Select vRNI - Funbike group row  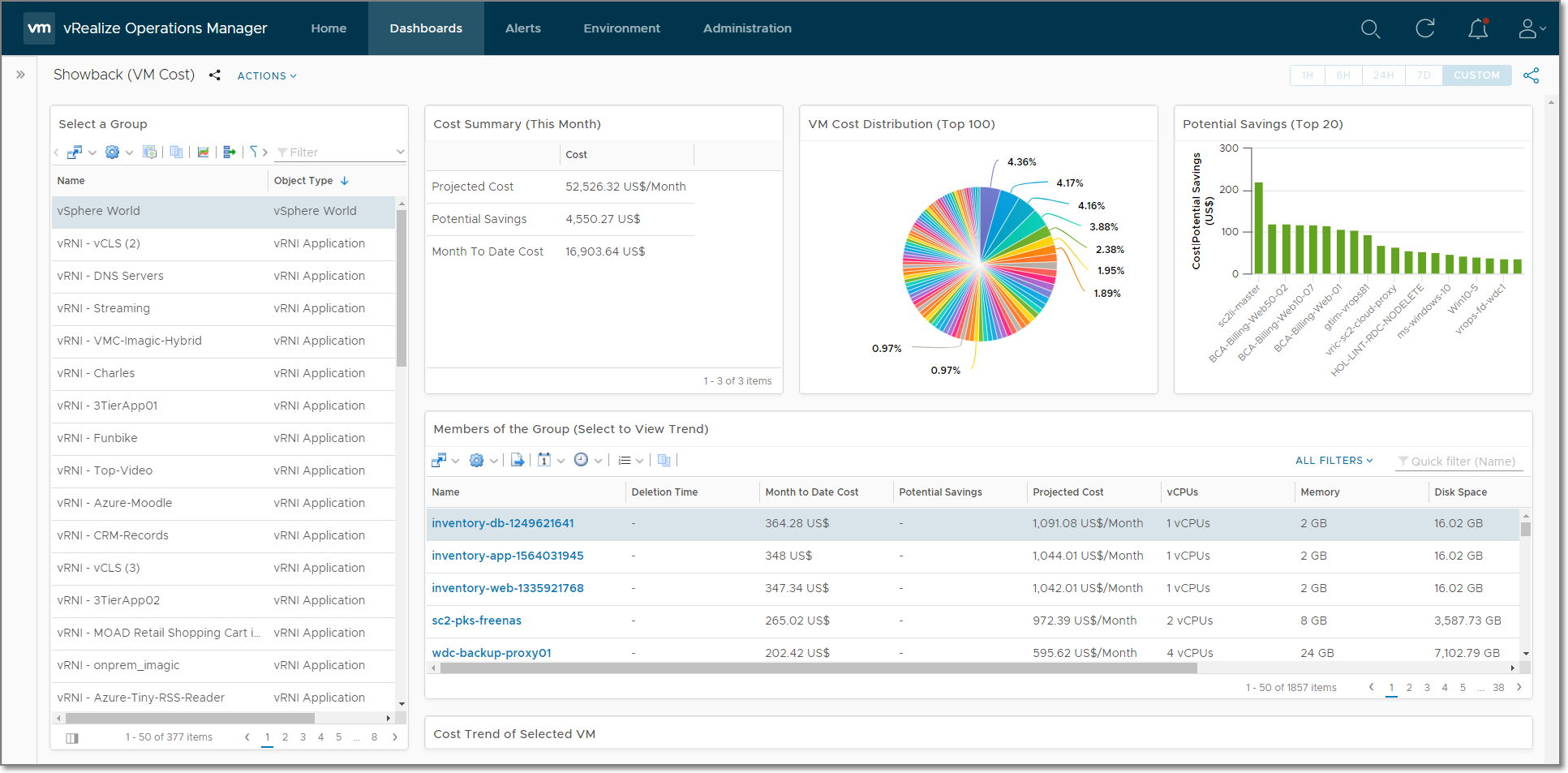pos(223,439)
